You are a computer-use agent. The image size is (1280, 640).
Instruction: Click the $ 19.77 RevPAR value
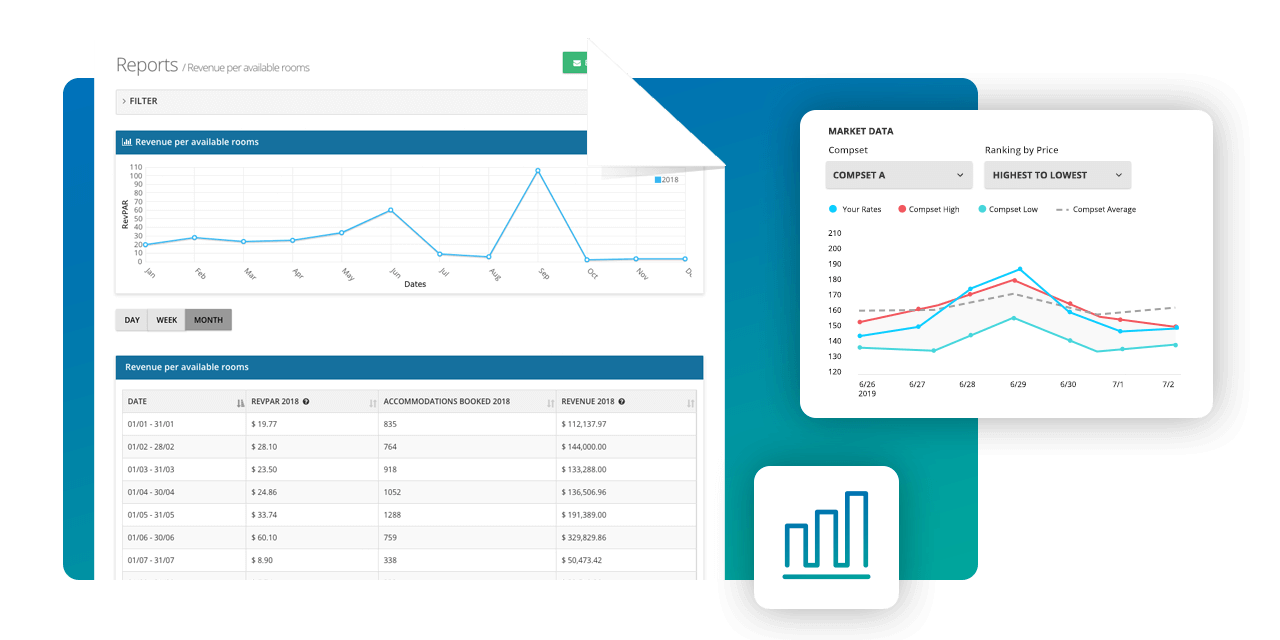[x=264, y=424]
